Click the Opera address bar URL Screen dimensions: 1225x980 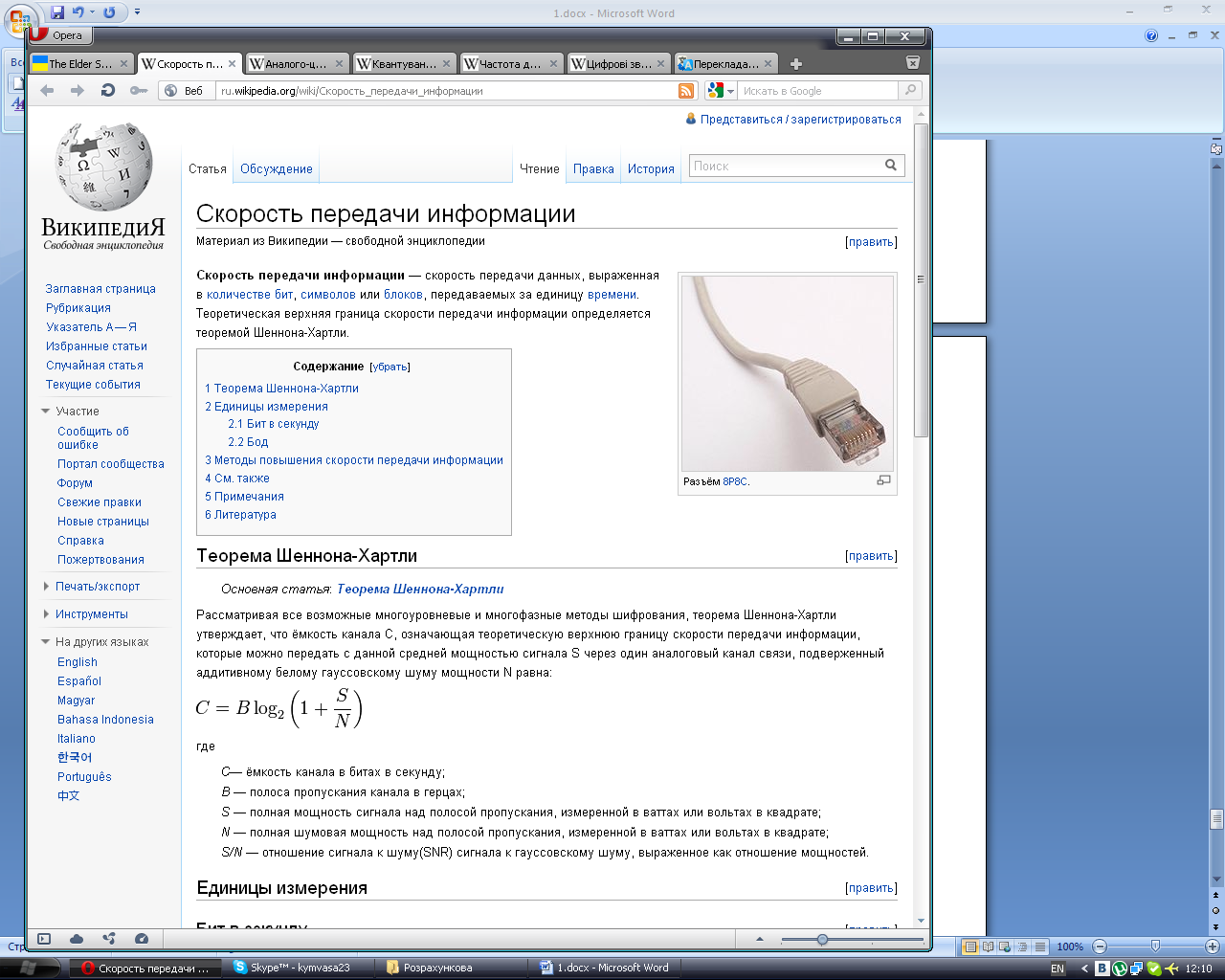[x=447, y=91]
